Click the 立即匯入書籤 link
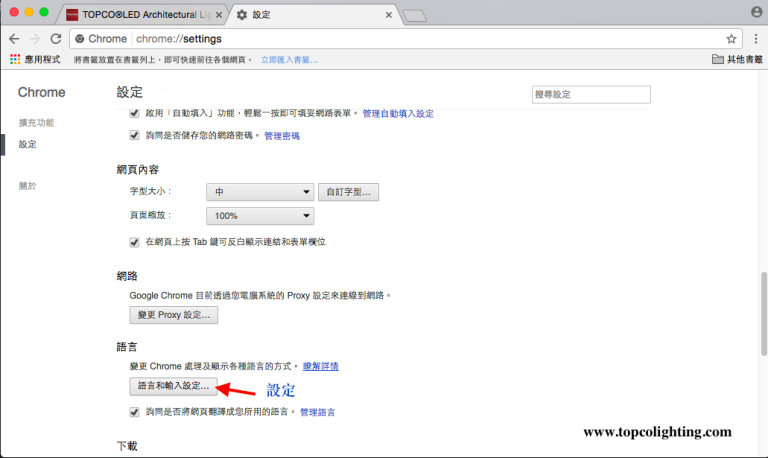The height and width of the screenshot is (458, 768). (289, 60)
